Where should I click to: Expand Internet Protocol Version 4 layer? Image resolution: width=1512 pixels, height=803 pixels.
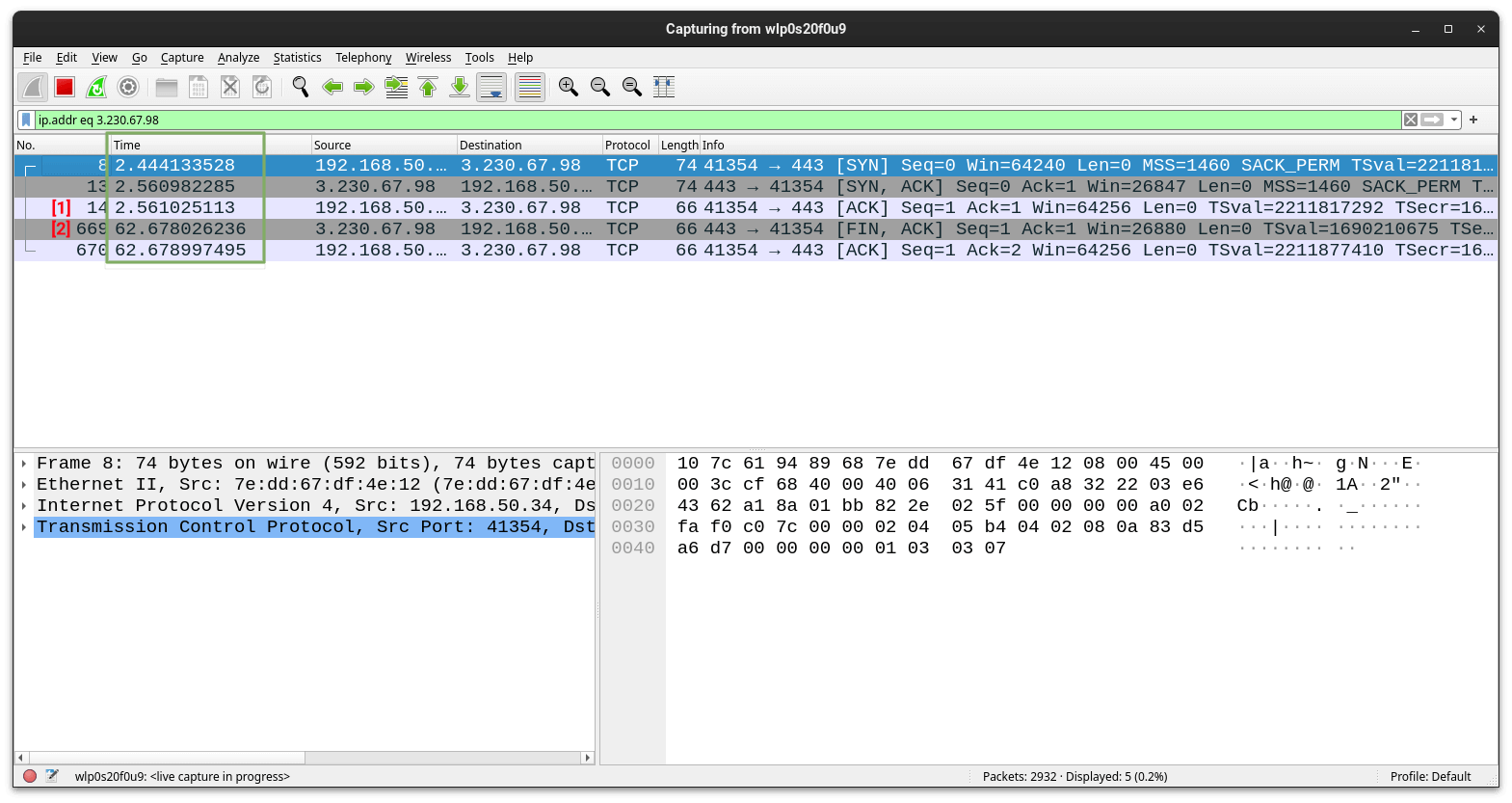pyautogui.click(x=24, y=506)
